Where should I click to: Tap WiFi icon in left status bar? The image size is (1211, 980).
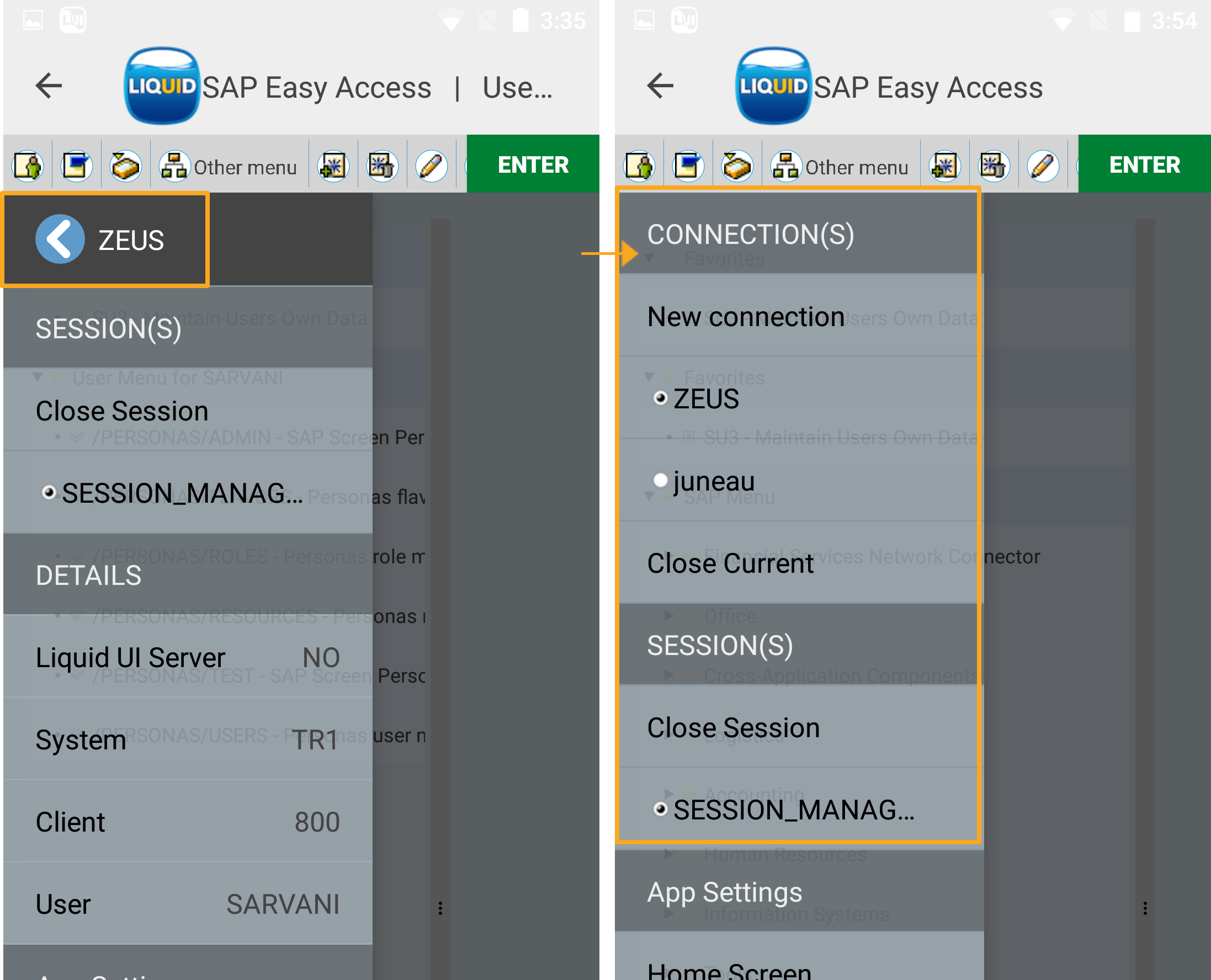click(450, 22)
